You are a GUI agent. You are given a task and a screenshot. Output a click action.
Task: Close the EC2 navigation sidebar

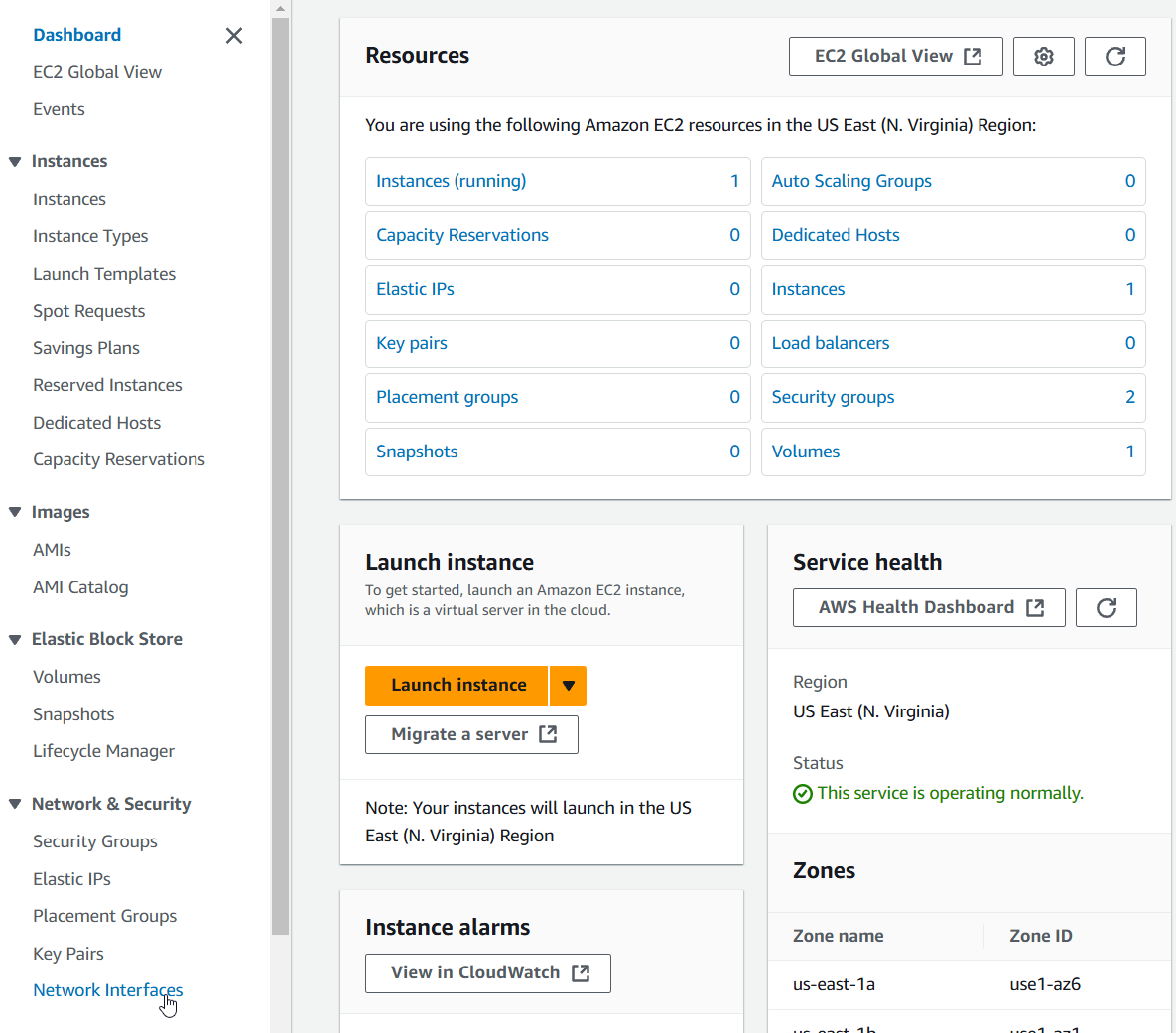tap(234, 36)
